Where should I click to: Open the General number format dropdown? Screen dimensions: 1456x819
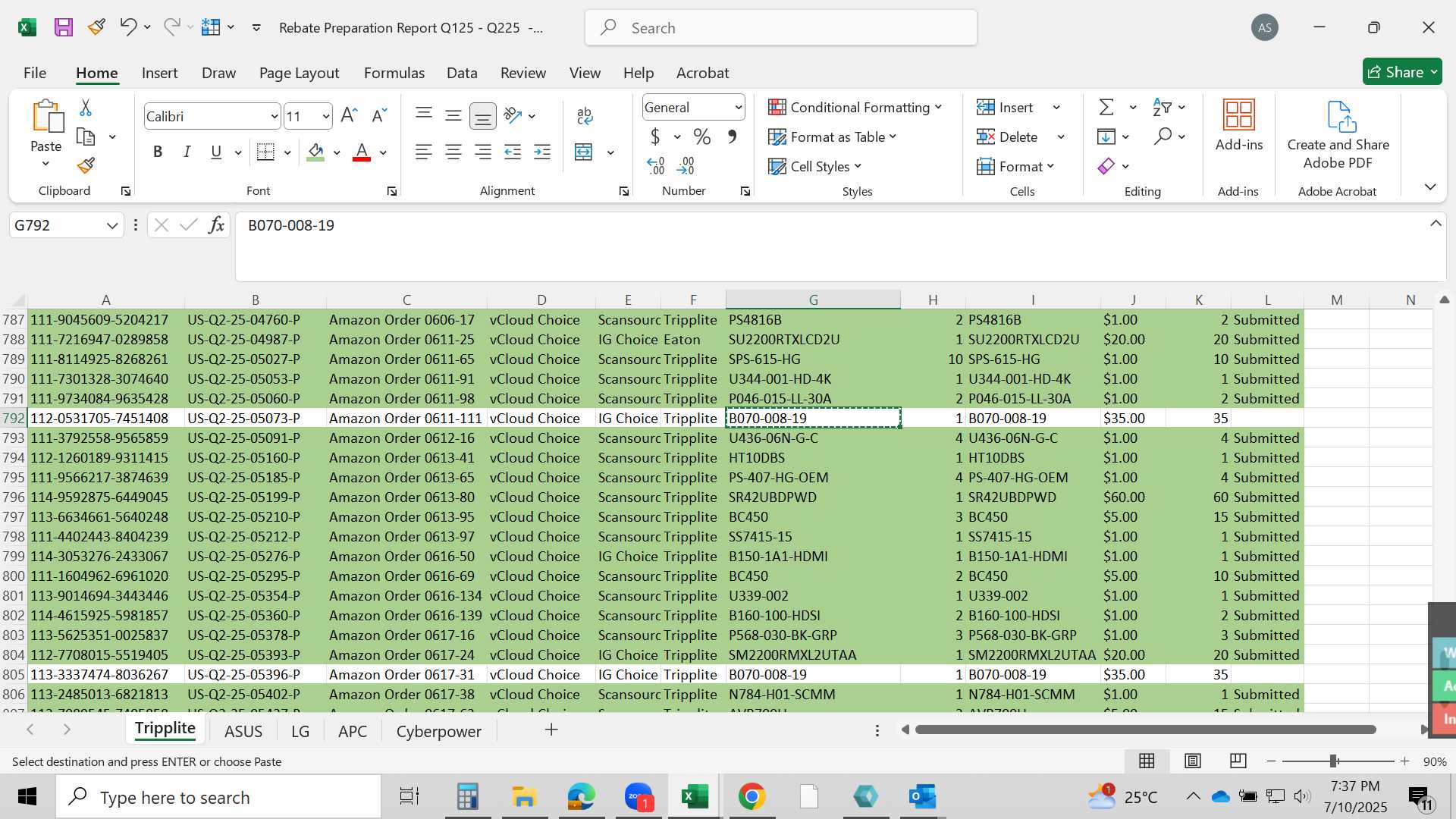(x=738, y=108)
